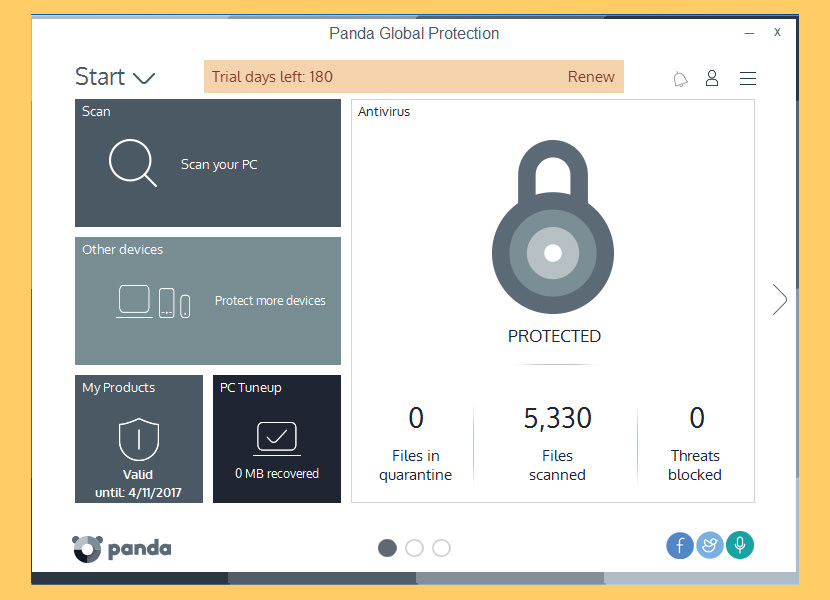Image resolution: width=830 pixels, height=600 pixels.
Task: Click the shield icon in My Products
Action: click(139, 439)
